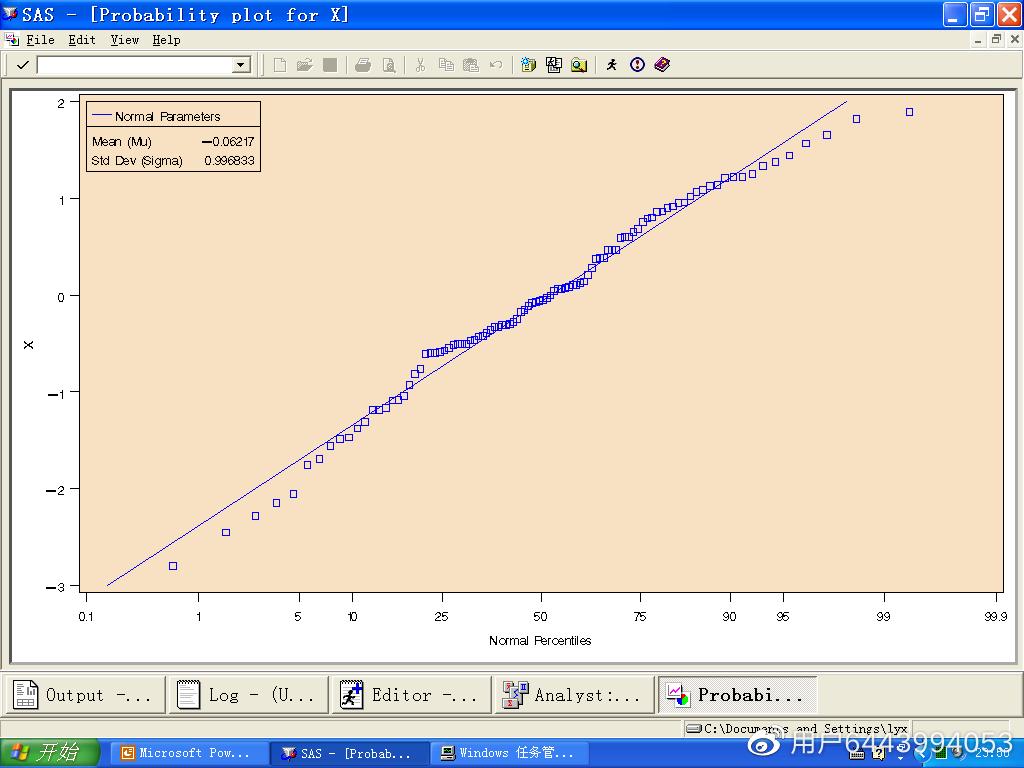Screen dimensions: 1024x768
Task: Open the File menu
Action: pyautogui.click(x=40, y=40)
